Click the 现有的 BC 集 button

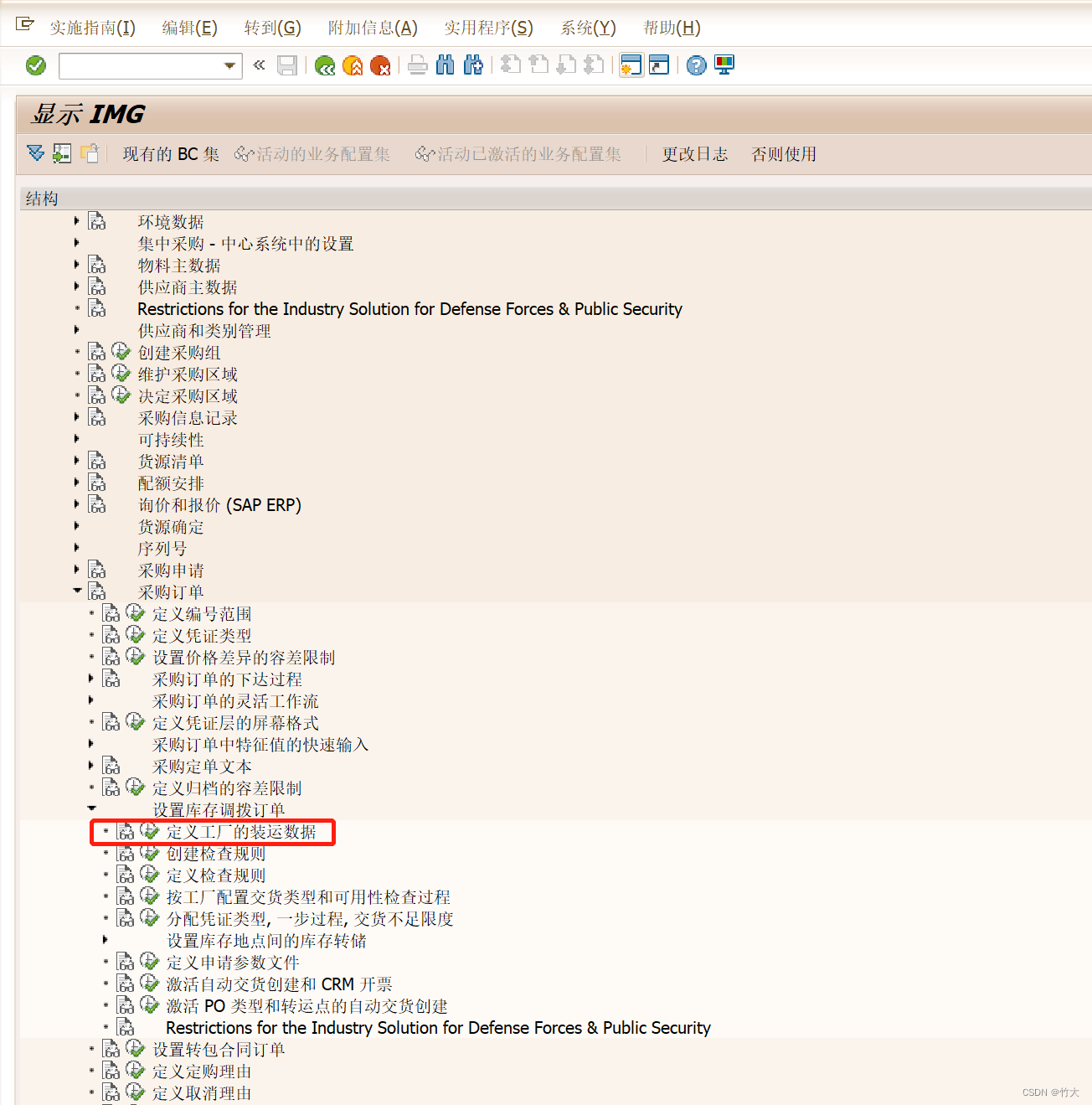point(170,154)
